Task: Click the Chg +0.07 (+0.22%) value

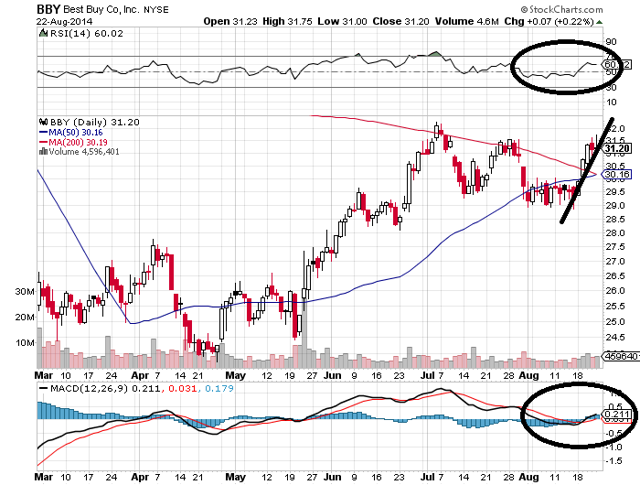Action: pos(549,21)
